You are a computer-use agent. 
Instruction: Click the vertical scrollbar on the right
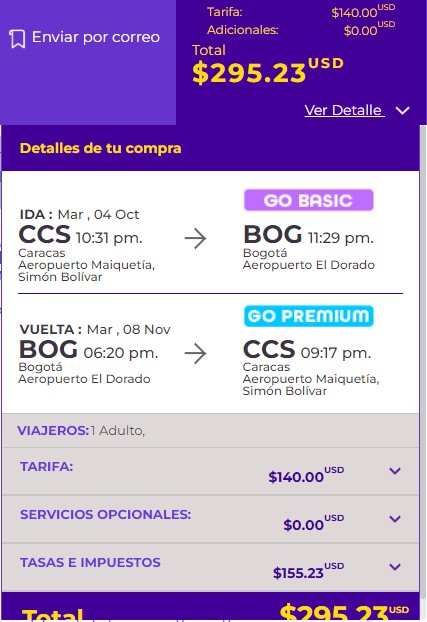click(423, 357)
